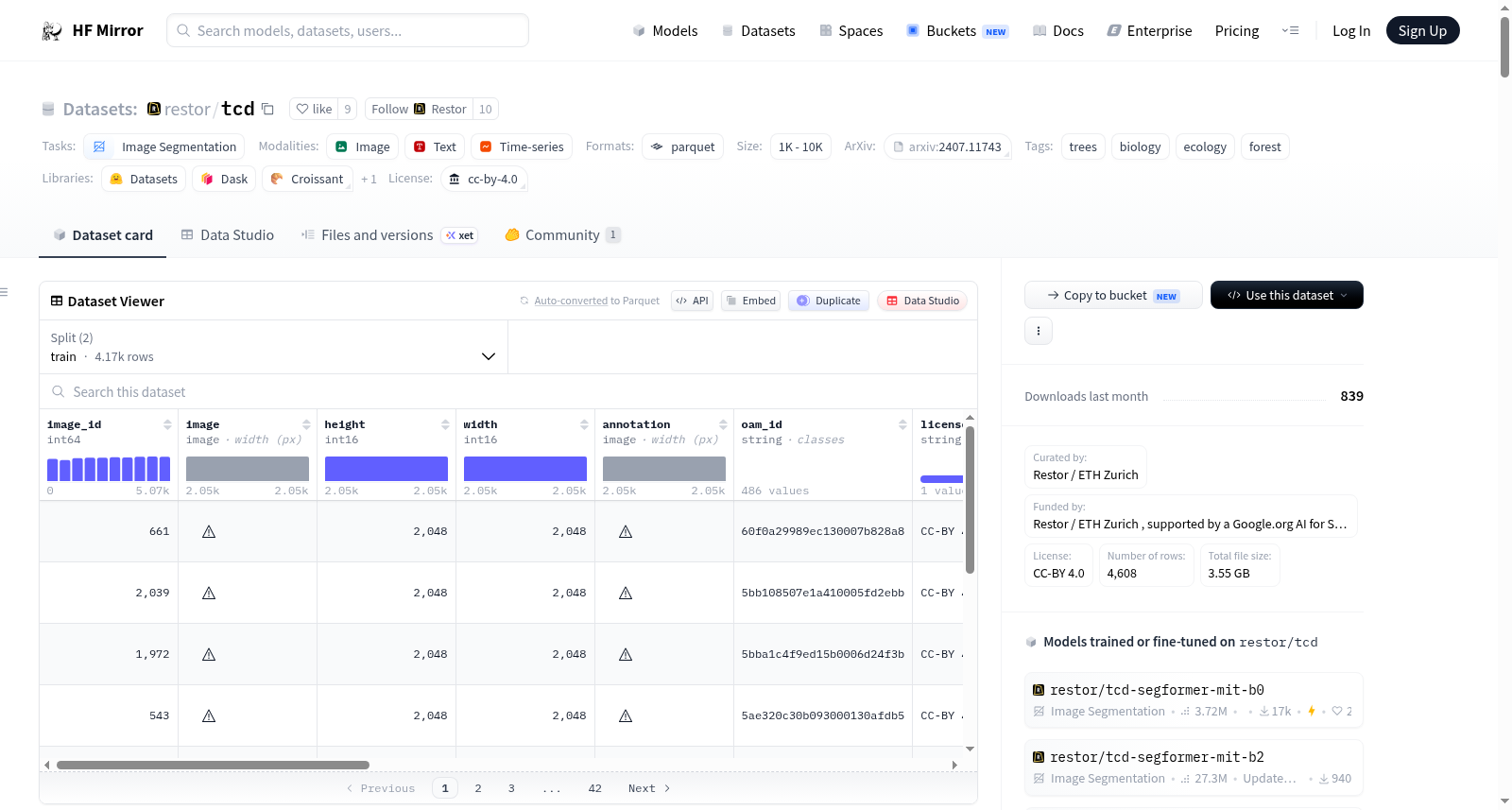Click Next page in pagination

[x=649, y=788]
